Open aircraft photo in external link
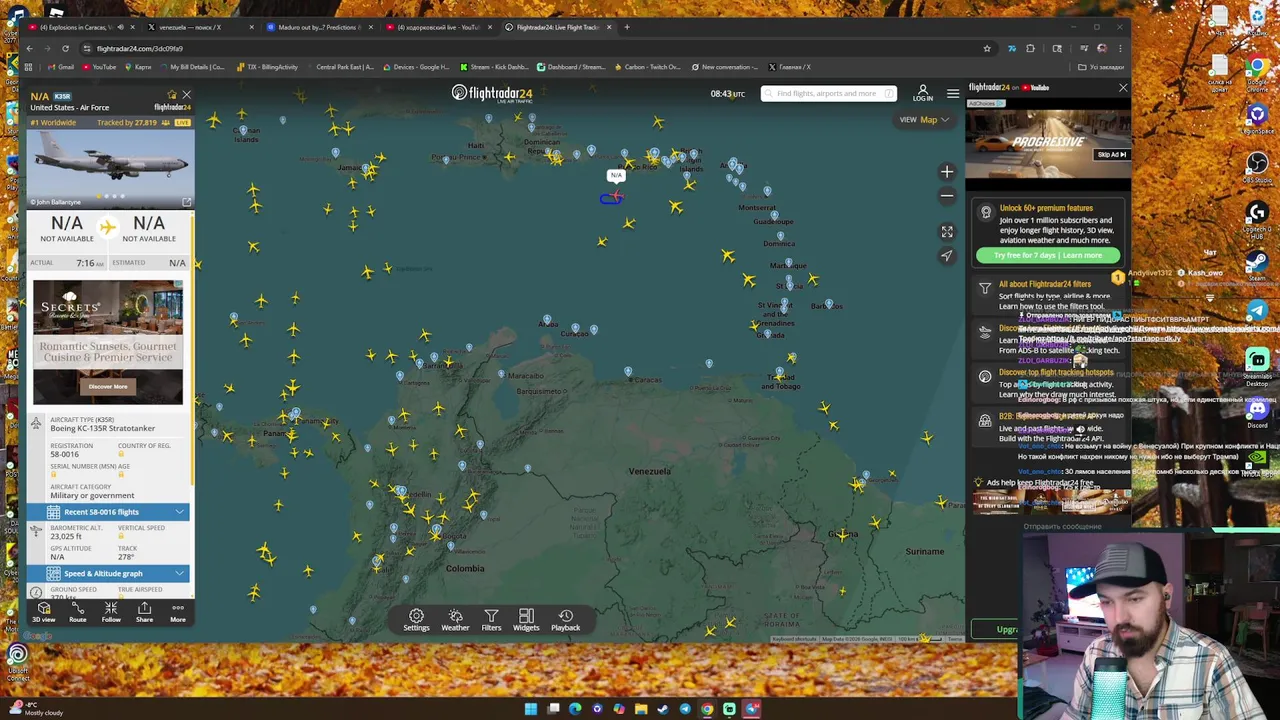This screenshot has width=1280, height=720. [x=186, y=202]
